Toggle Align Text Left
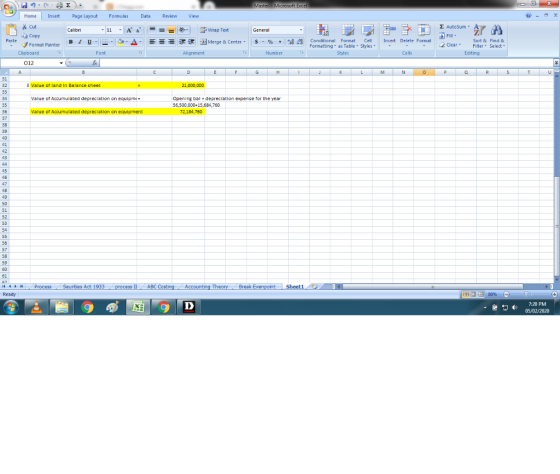Screen dimensions: 560x474 point(152,42)
